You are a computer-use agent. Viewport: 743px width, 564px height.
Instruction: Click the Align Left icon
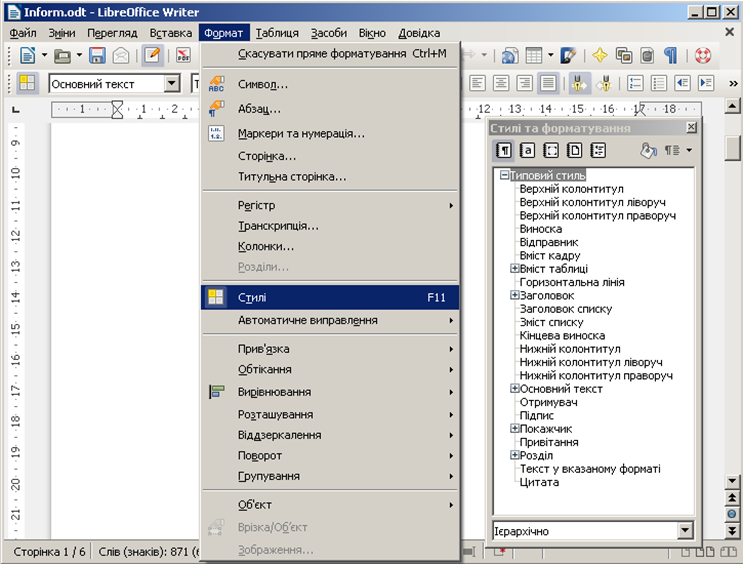477,83
